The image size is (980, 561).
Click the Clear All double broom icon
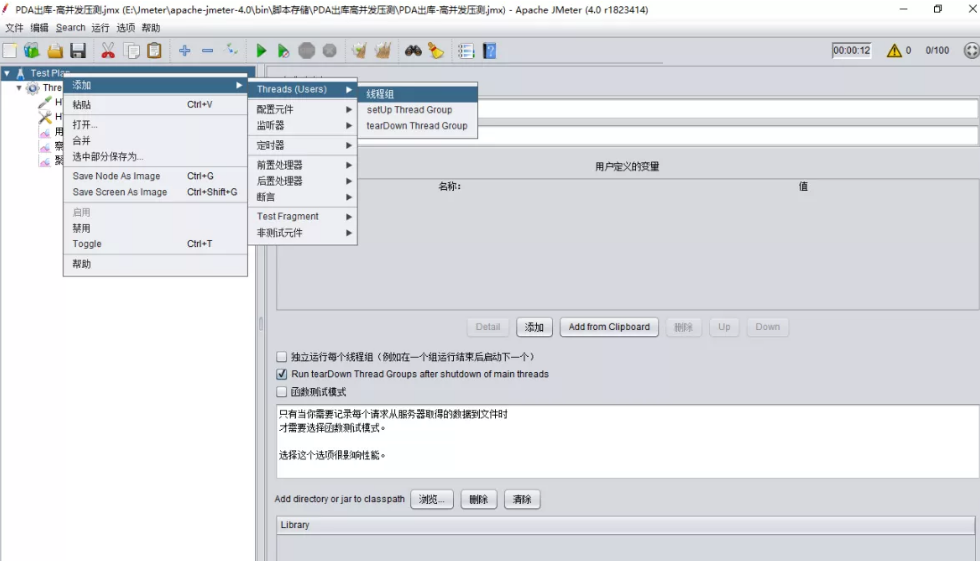point(382,51)
